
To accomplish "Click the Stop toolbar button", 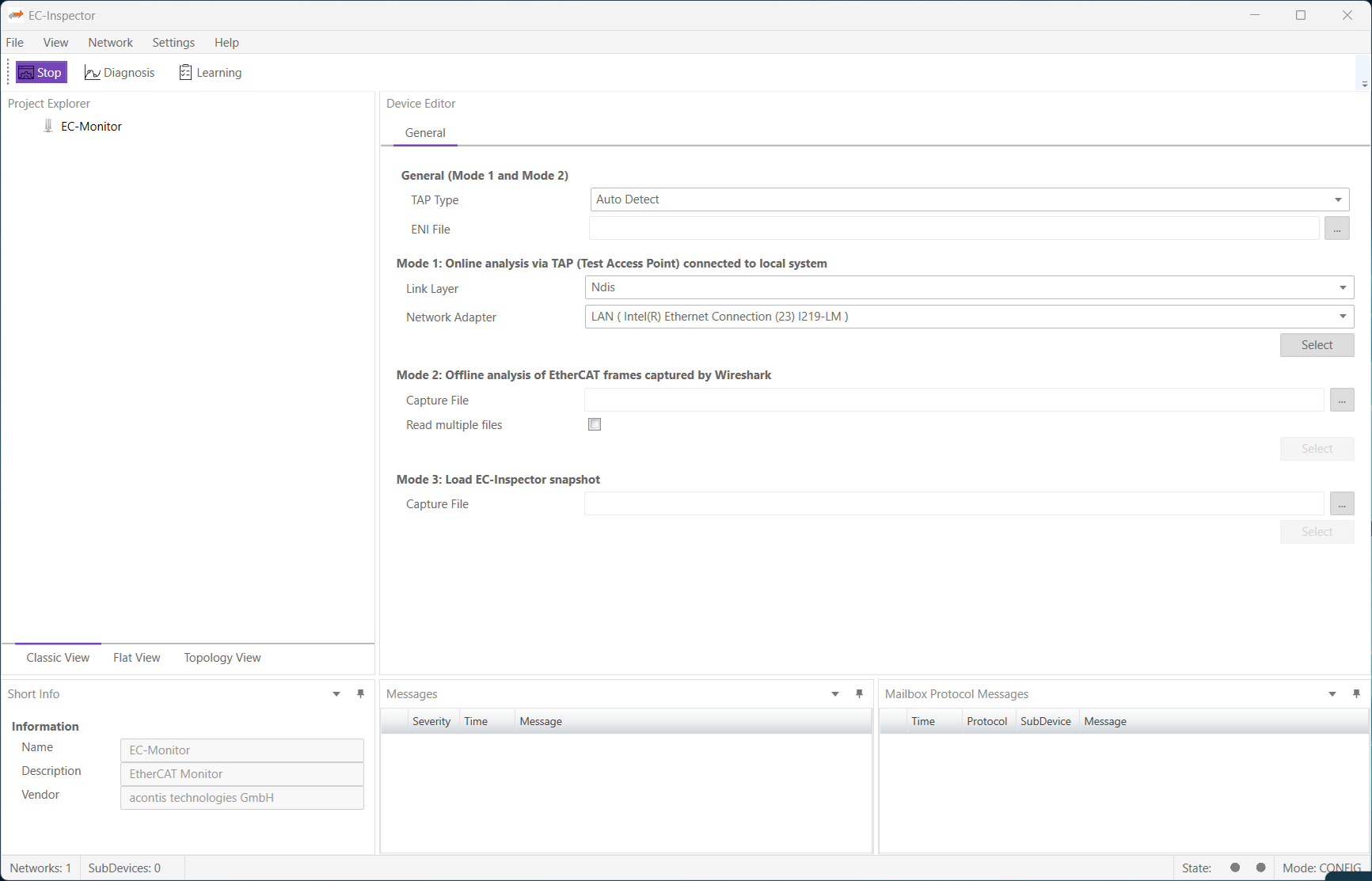I will 40,73.
